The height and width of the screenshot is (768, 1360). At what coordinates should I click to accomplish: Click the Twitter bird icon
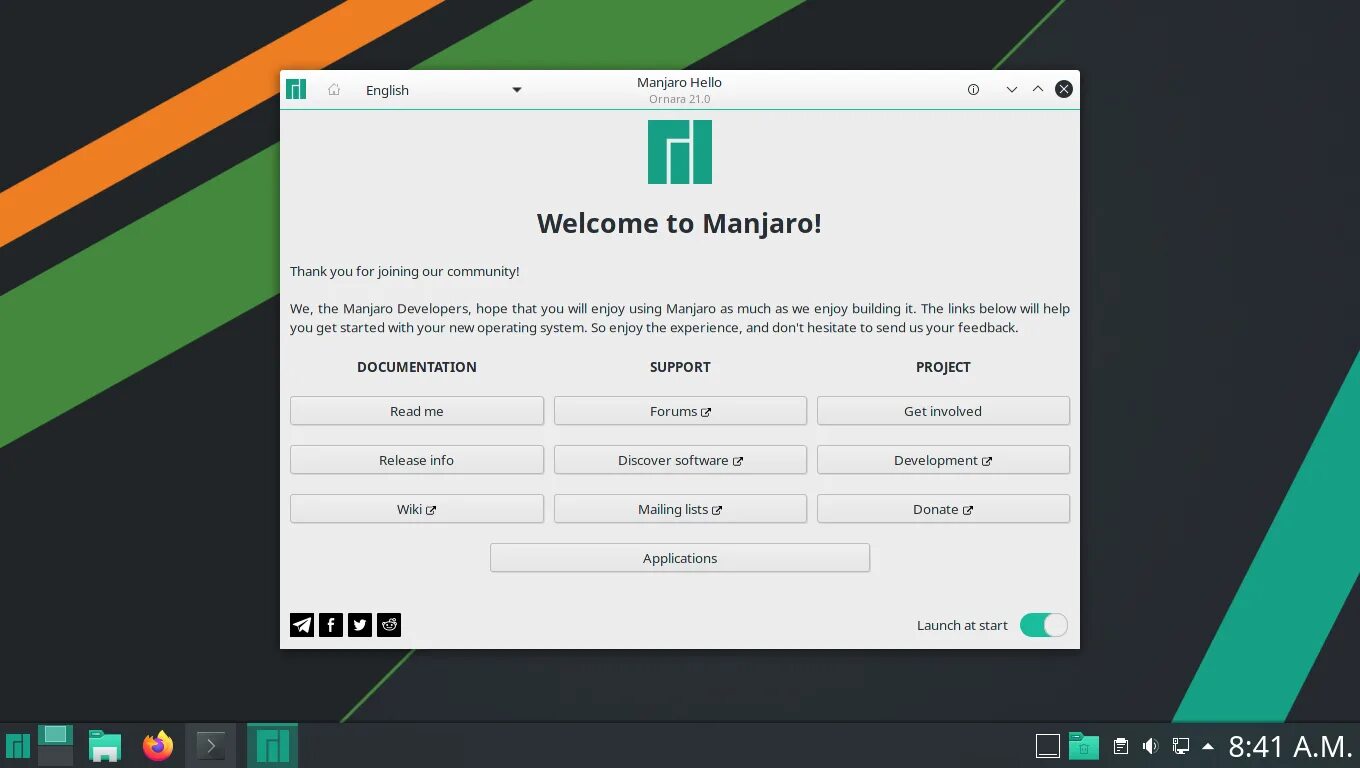tap(360, 624)
